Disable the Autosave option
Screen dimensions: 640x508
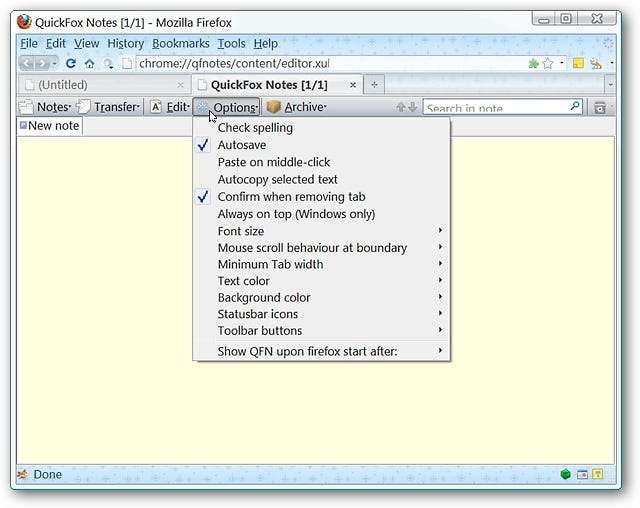[x=322, y=145]
